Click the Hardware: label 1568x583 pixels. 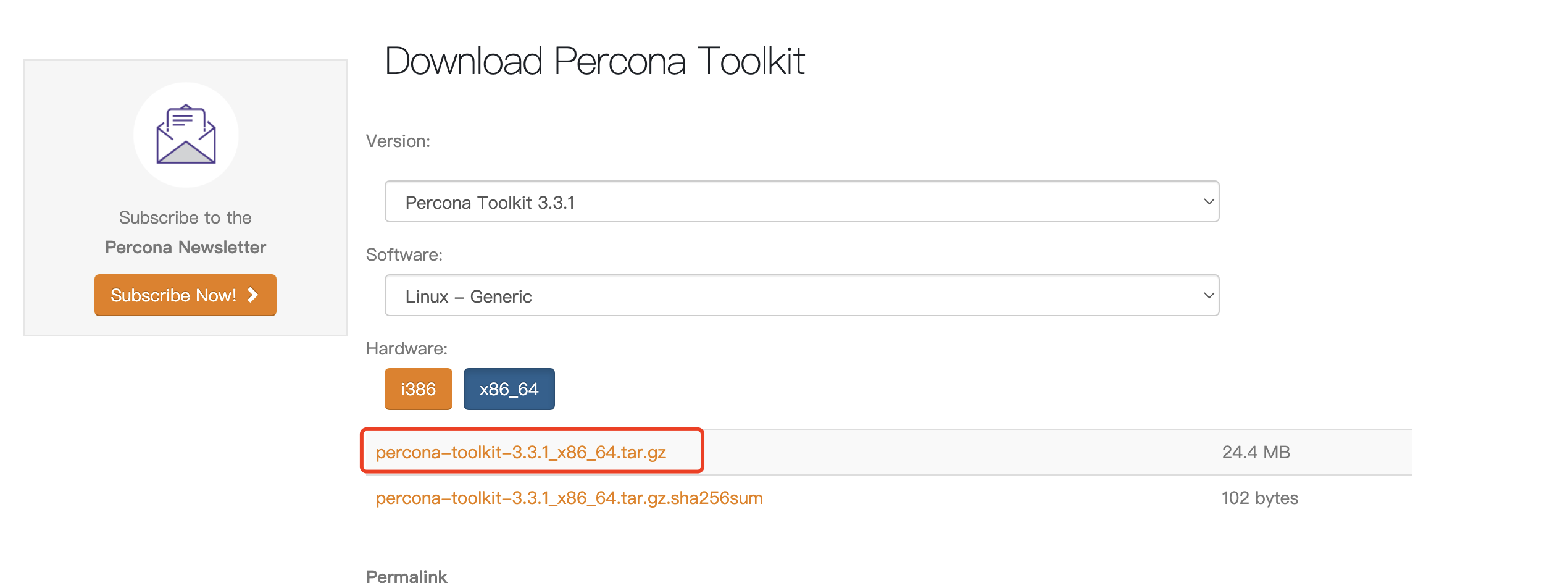406,349
